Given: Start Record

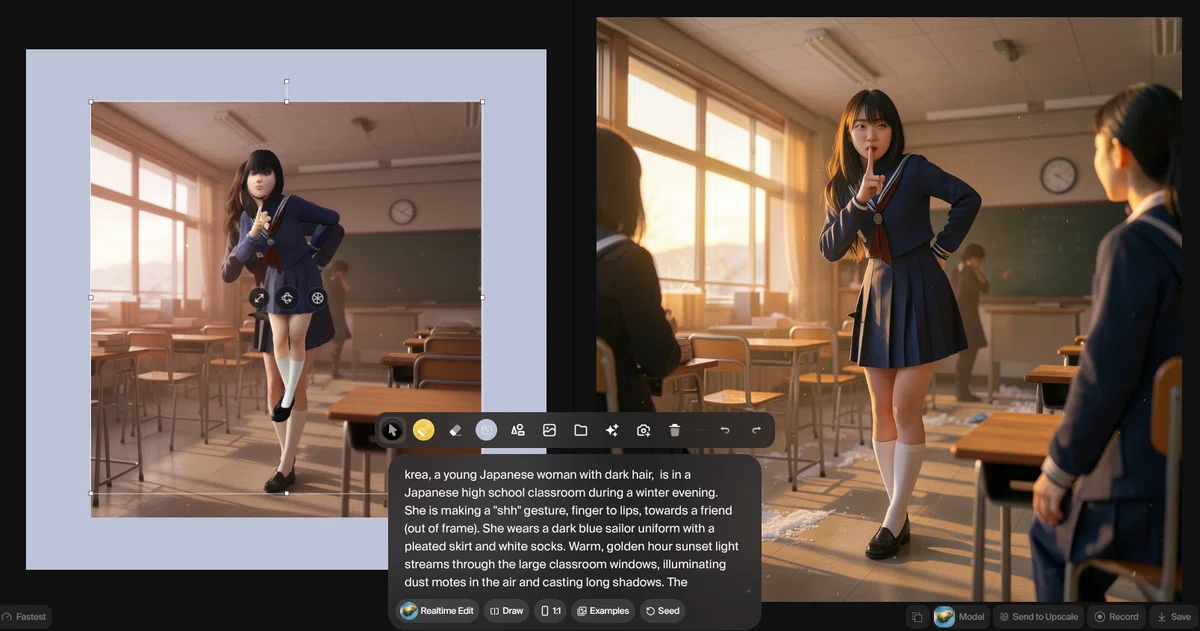Looking at the screenshot, I should tap(1116, 617).
